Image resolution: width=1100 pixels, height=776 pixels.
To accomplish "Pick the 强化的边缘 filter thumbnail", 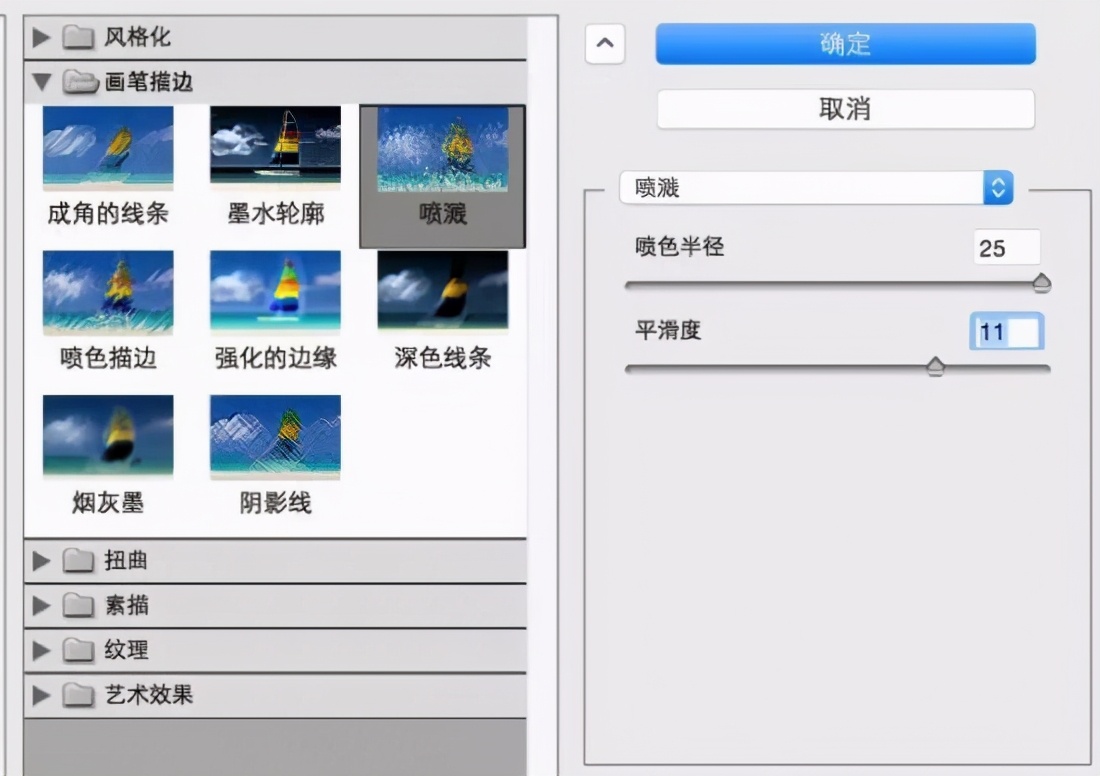I will pyautogui.click(x=275, y=293).
